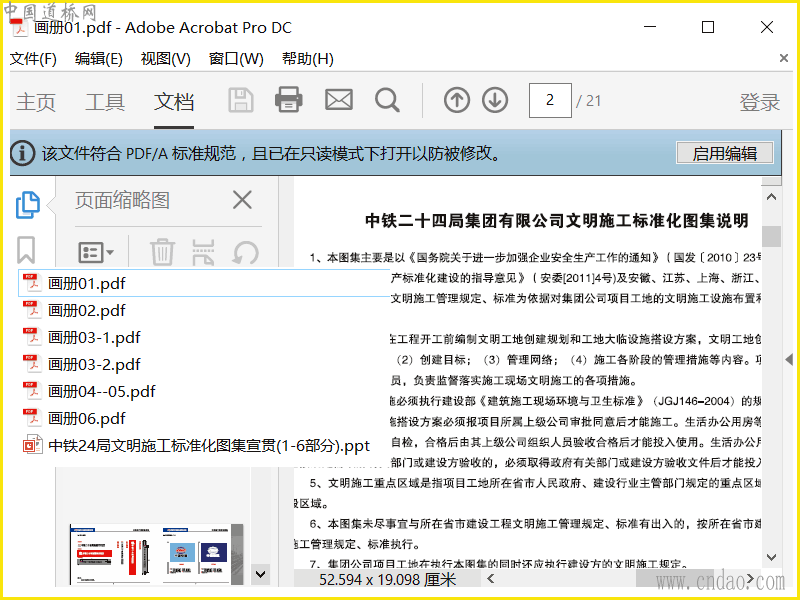Open the bookmarks sidebar icon
Viewport: 800px width, 600px height.
pos(26,250)
